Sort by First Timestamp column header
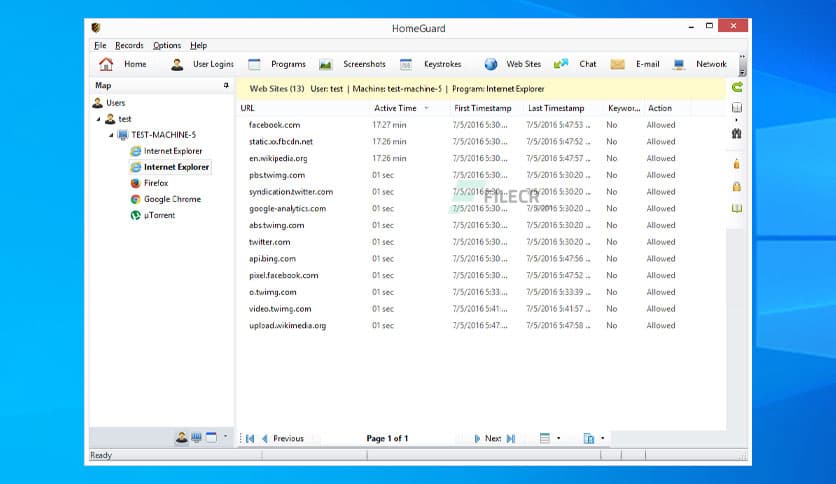The image size is (836, 484). (483, 108)
